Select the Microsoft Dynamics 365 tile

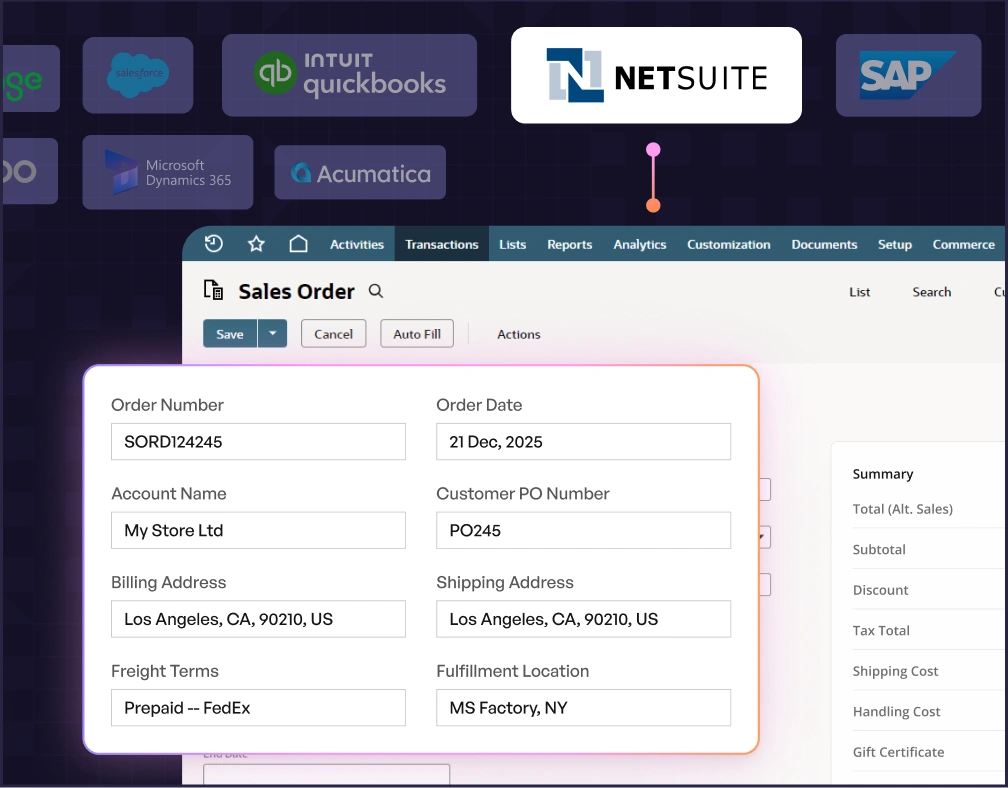168,173
